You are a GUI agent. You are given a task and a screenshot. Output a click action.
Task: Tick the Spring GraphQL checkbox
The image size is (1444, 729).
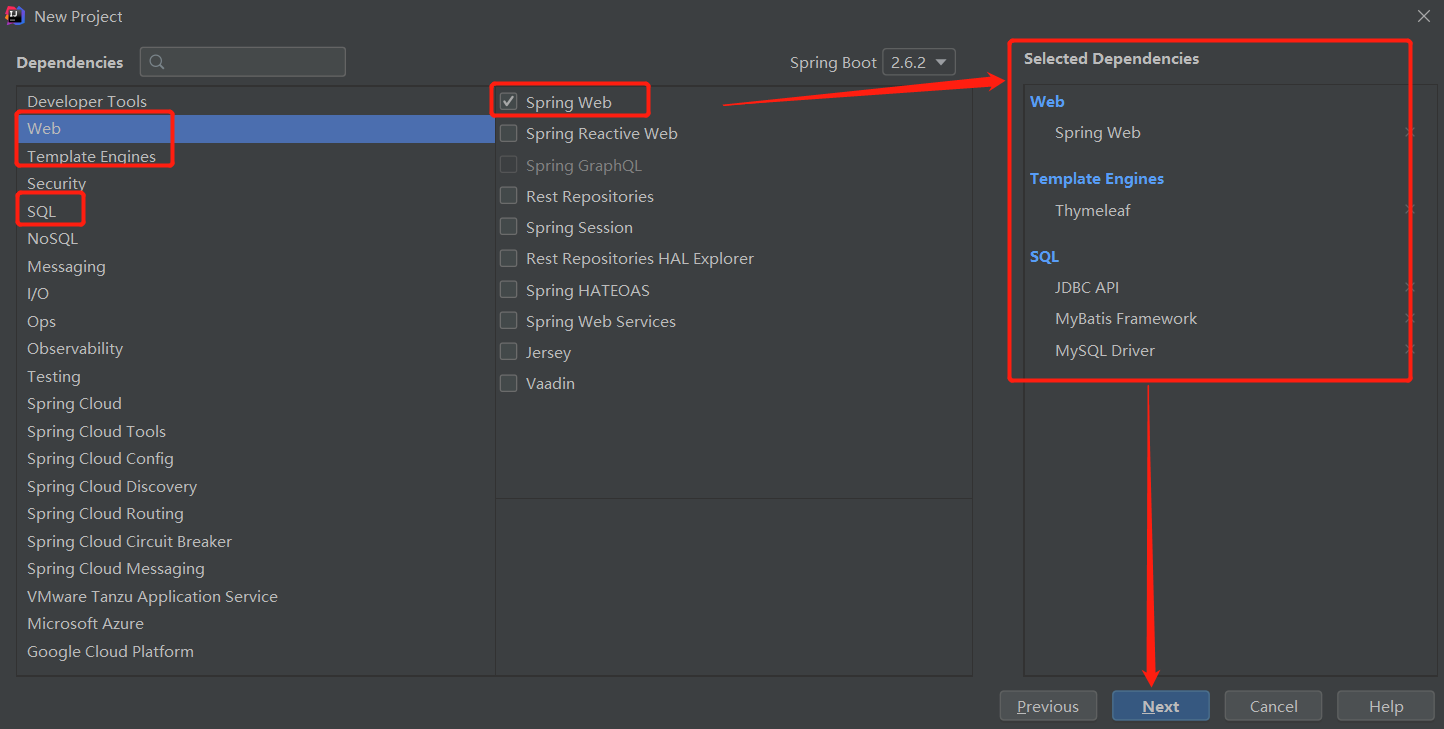pyautogui.click(x=508, y=165)
